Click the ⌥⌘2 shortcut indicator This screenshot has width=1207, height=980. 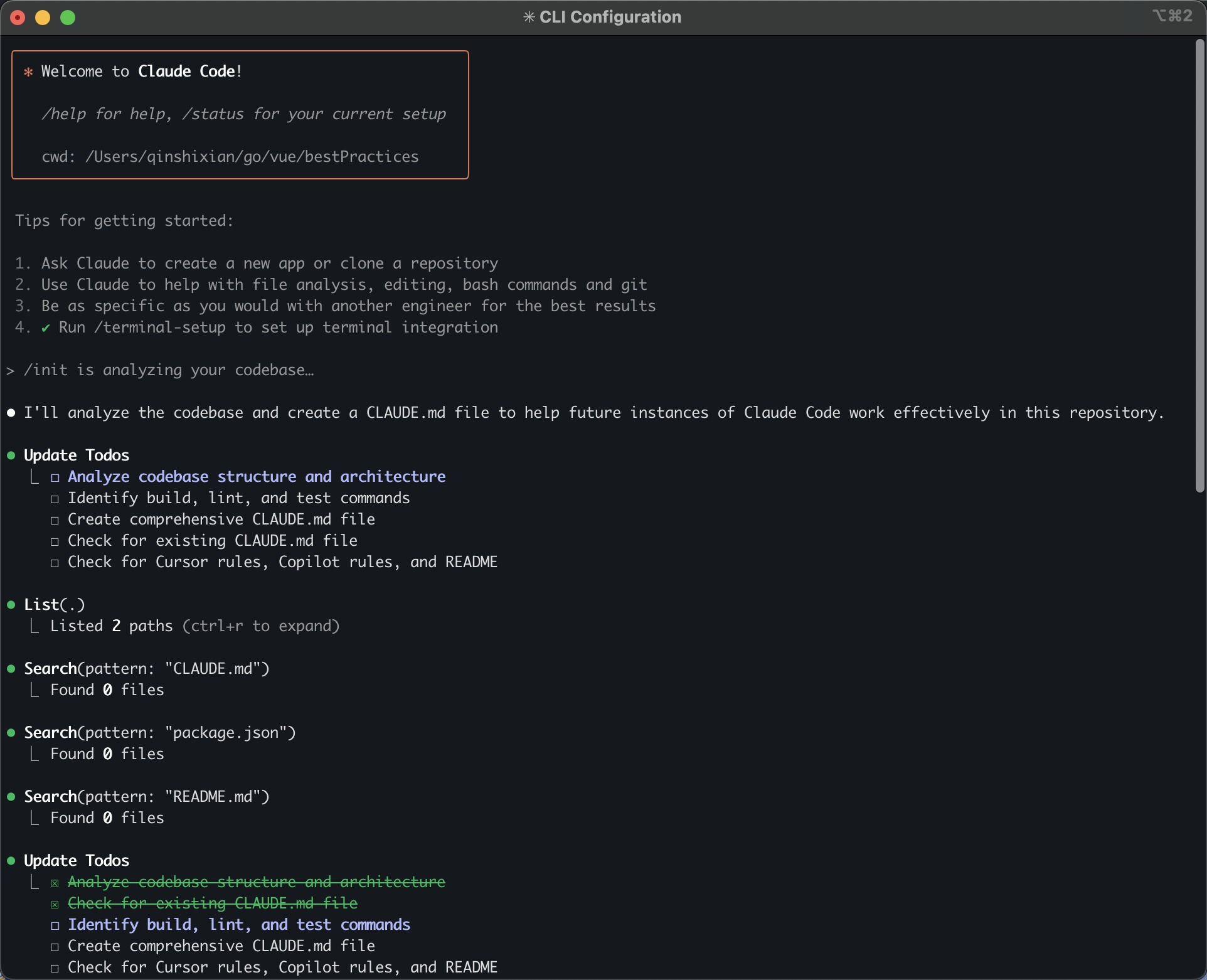tap(1172, 16)
